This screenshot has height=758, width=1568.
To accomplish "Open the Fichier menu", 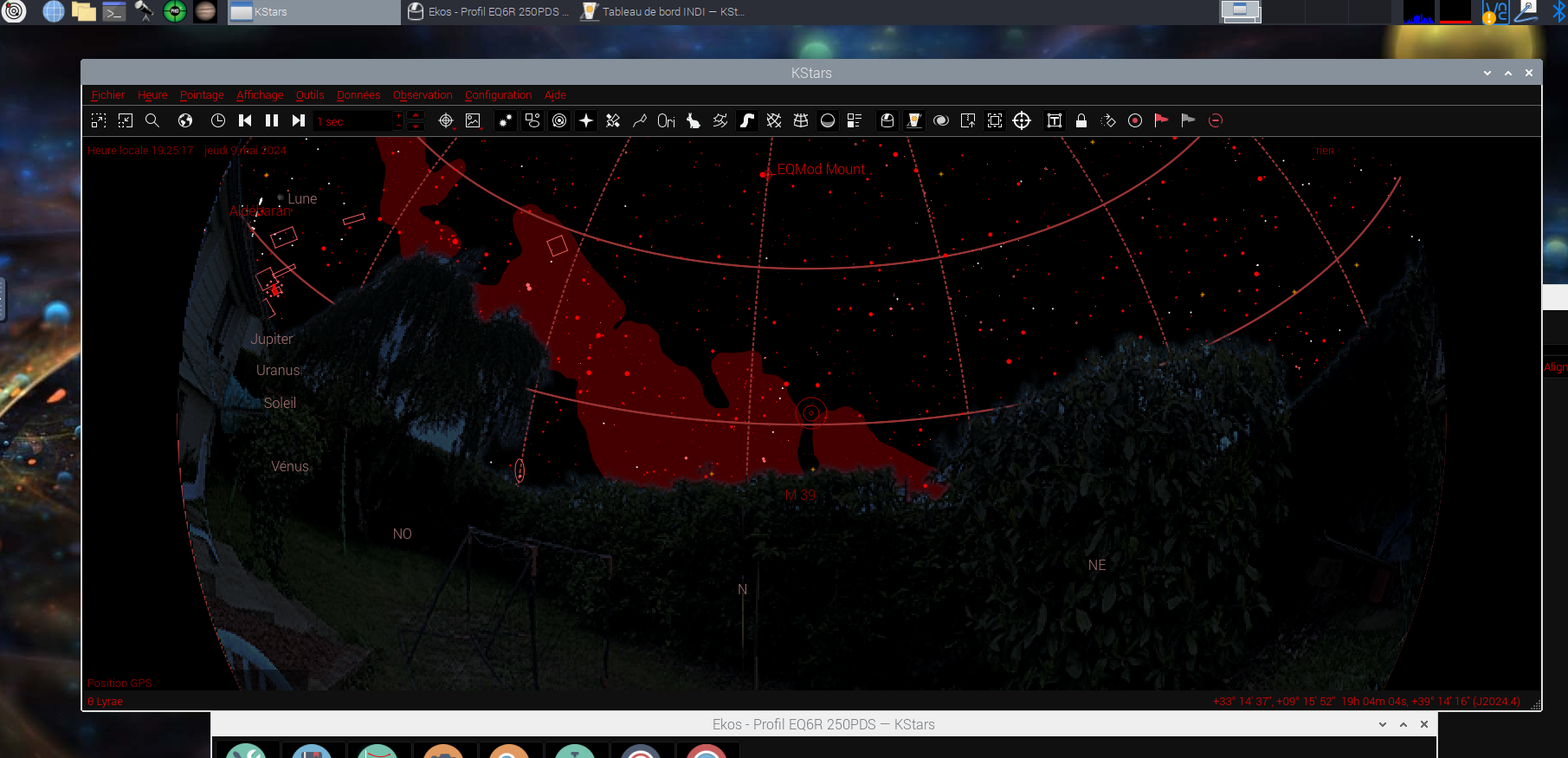I will [x=108, y=95].
